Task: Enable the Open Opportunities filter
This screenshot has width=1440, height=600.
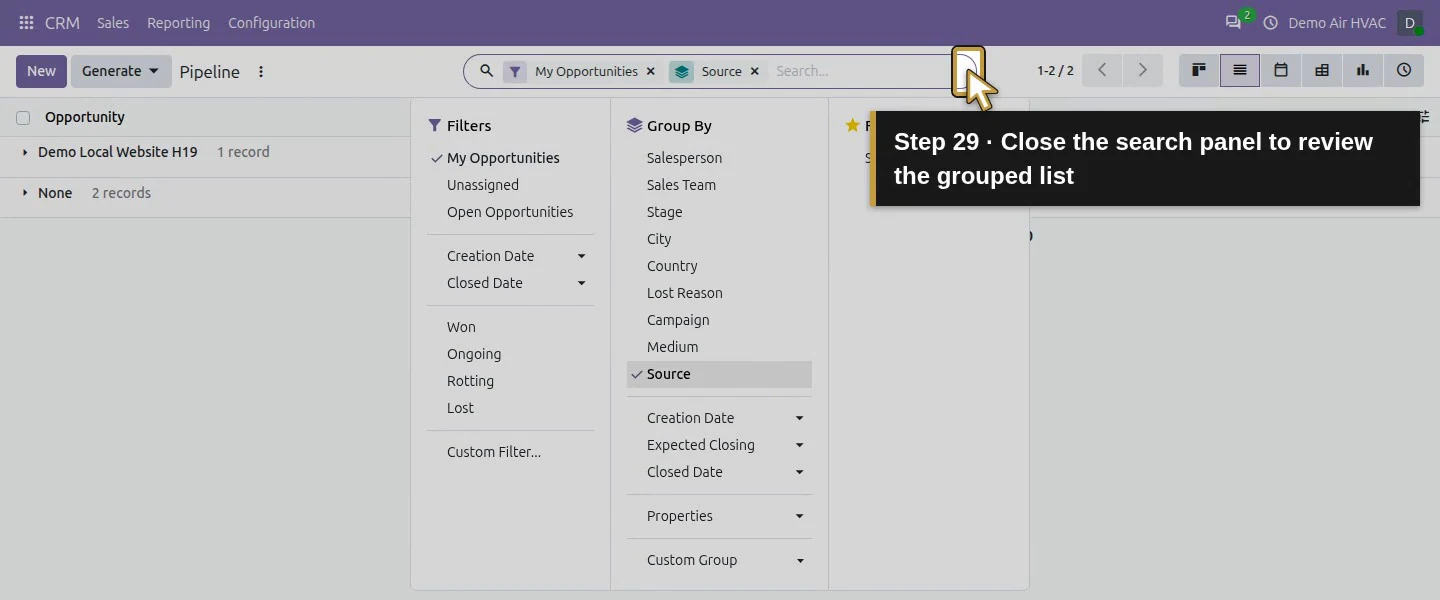Action: 510,212
